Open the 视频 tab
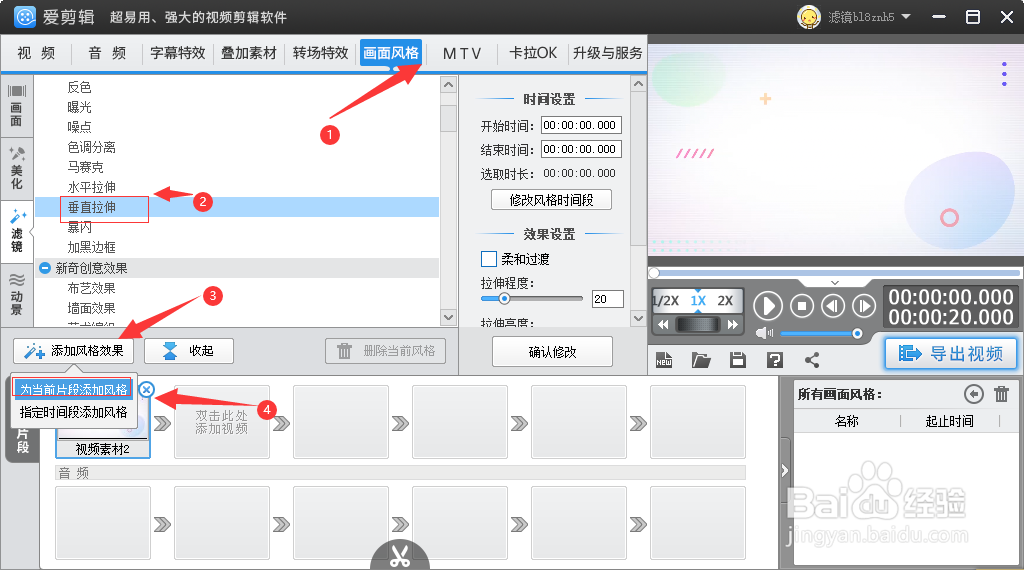Screen dimensions: 1024x570 click(36, 53)
